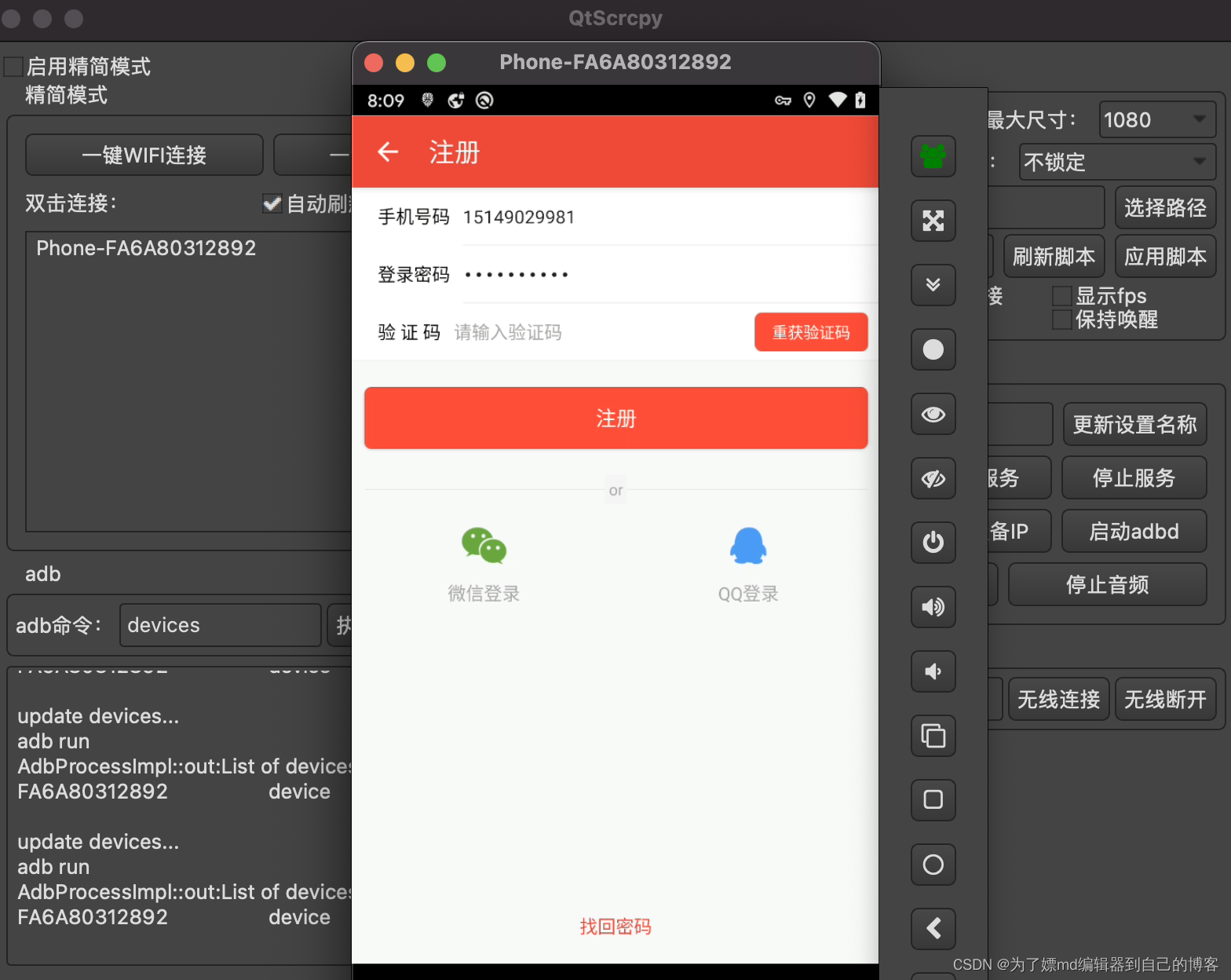Tap the location pin status icon
The height and width of the screenshot is (980, 1231).
[809, 101]
